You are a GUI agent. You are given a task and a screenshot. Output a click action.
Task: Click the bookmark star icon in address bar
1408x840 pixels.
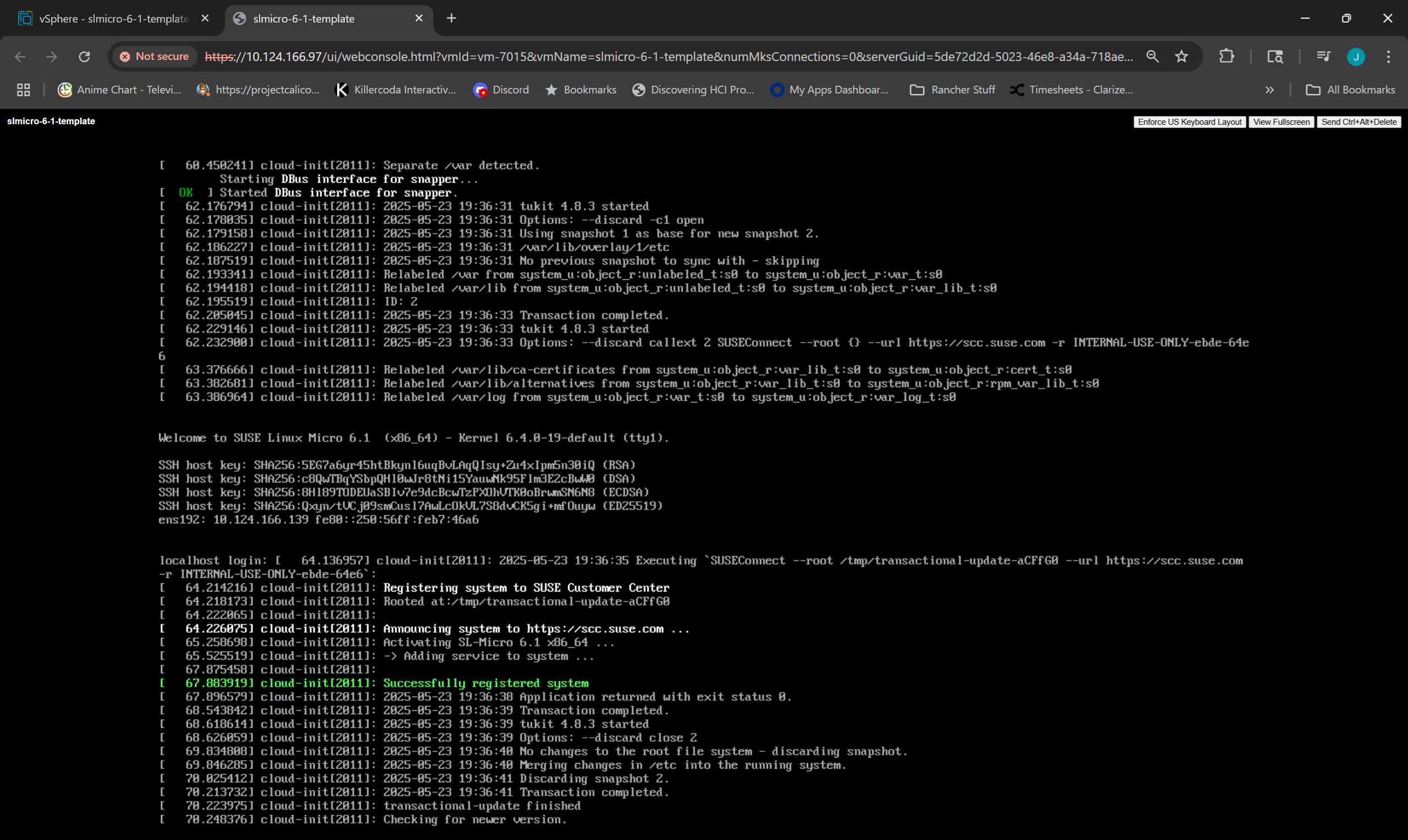click(1181, 57)
